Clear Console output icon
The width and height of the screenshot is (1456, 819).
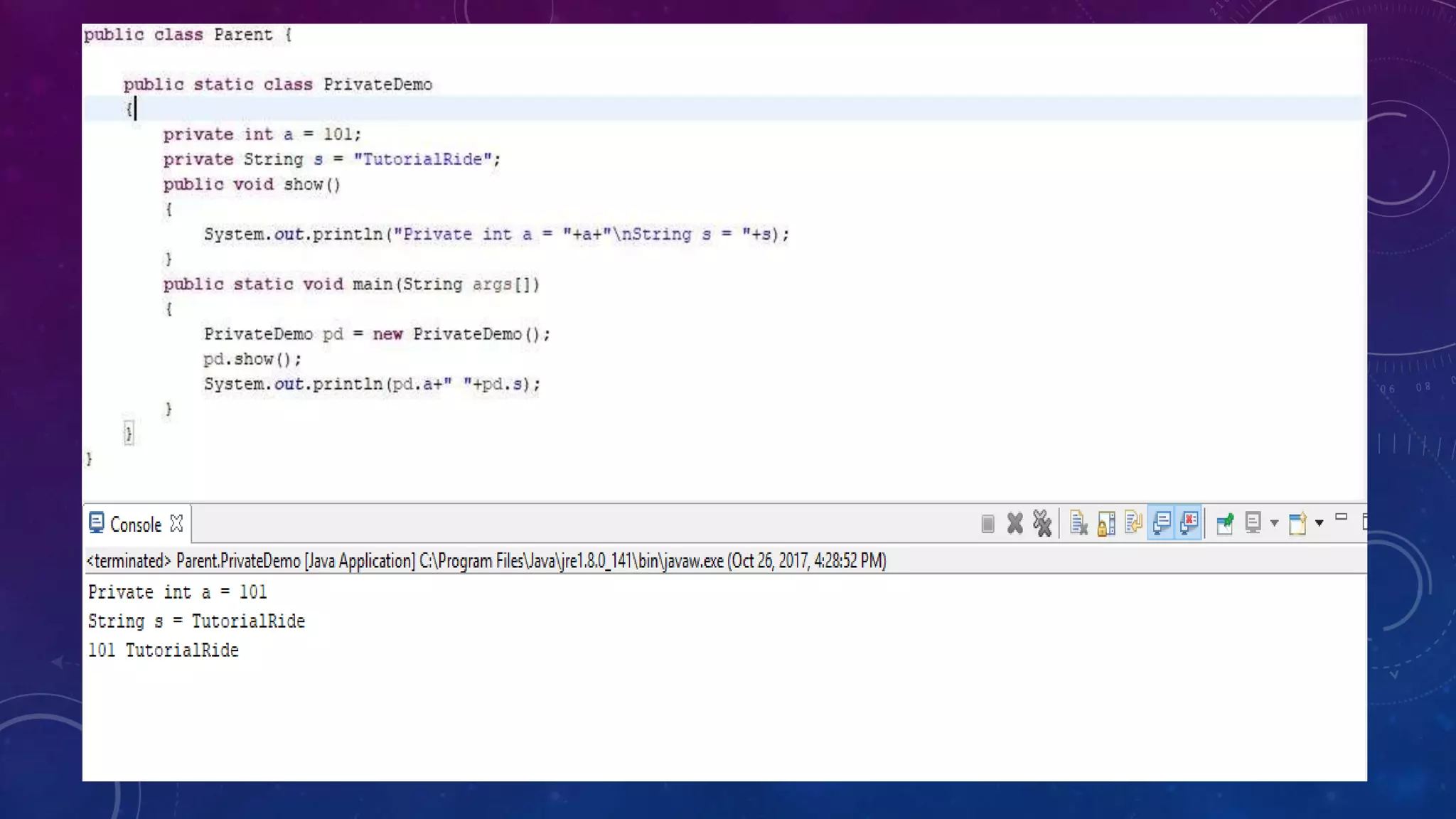[1078, 524]
